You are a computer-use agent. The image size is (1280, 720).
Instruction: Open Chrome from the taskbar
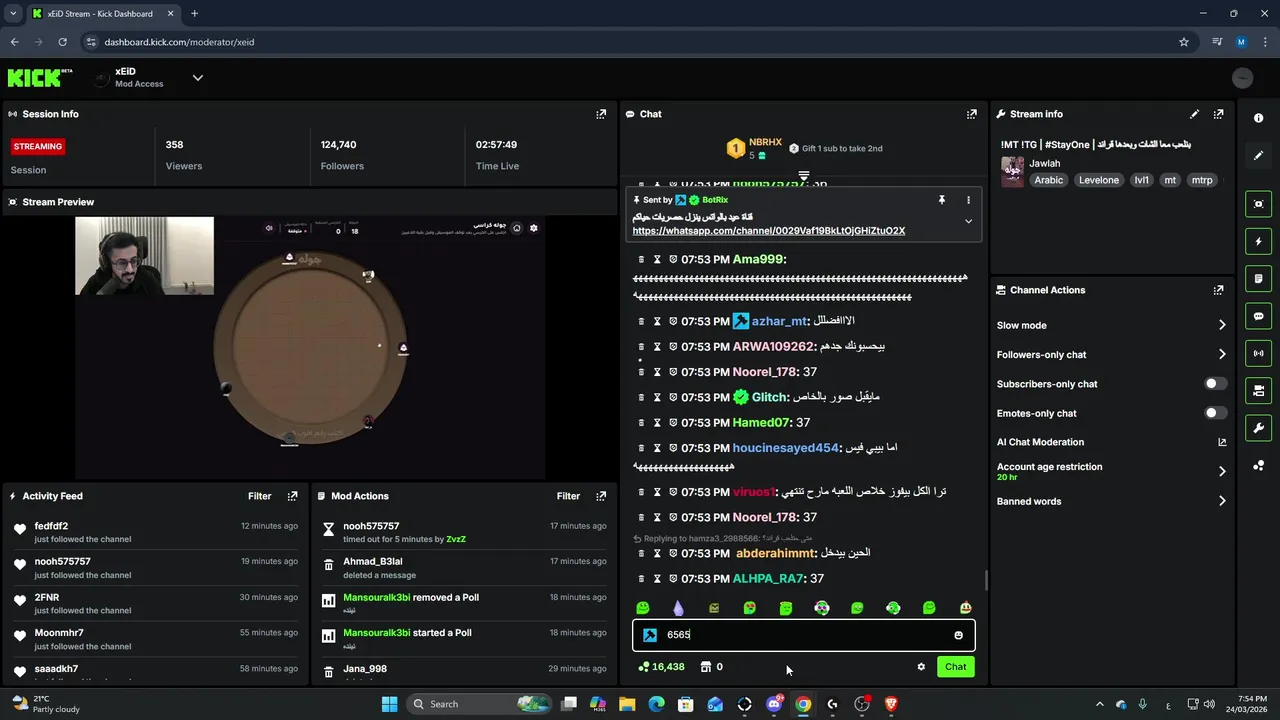tap(803, 704)
